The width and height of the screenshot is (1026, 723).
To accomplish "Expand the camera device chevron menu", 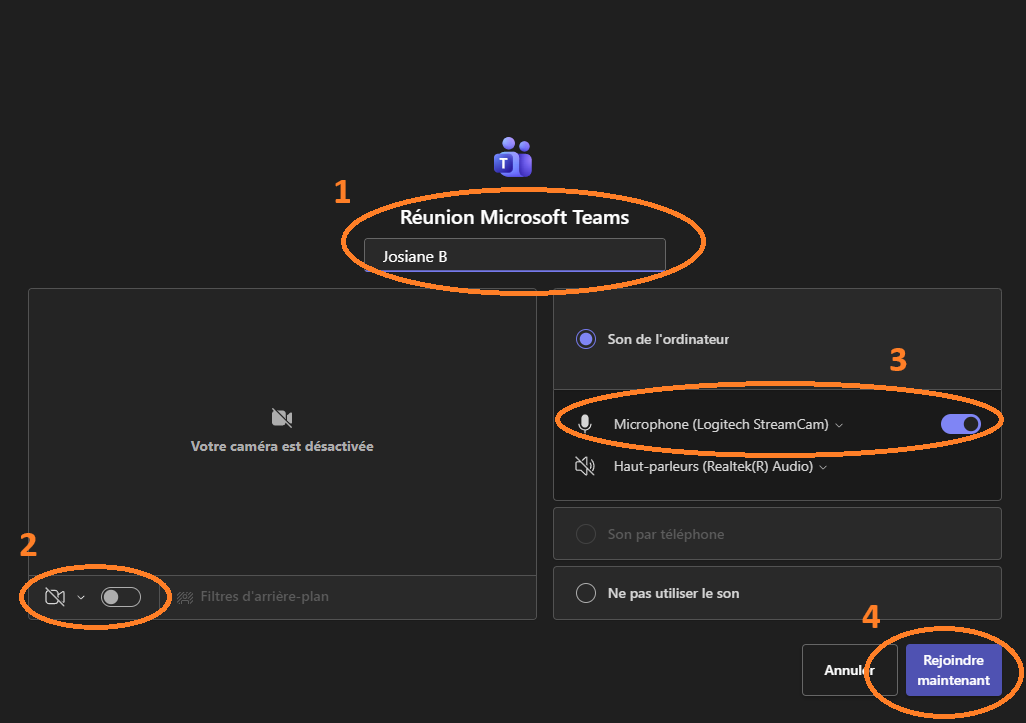I will (x=81, y=597).
